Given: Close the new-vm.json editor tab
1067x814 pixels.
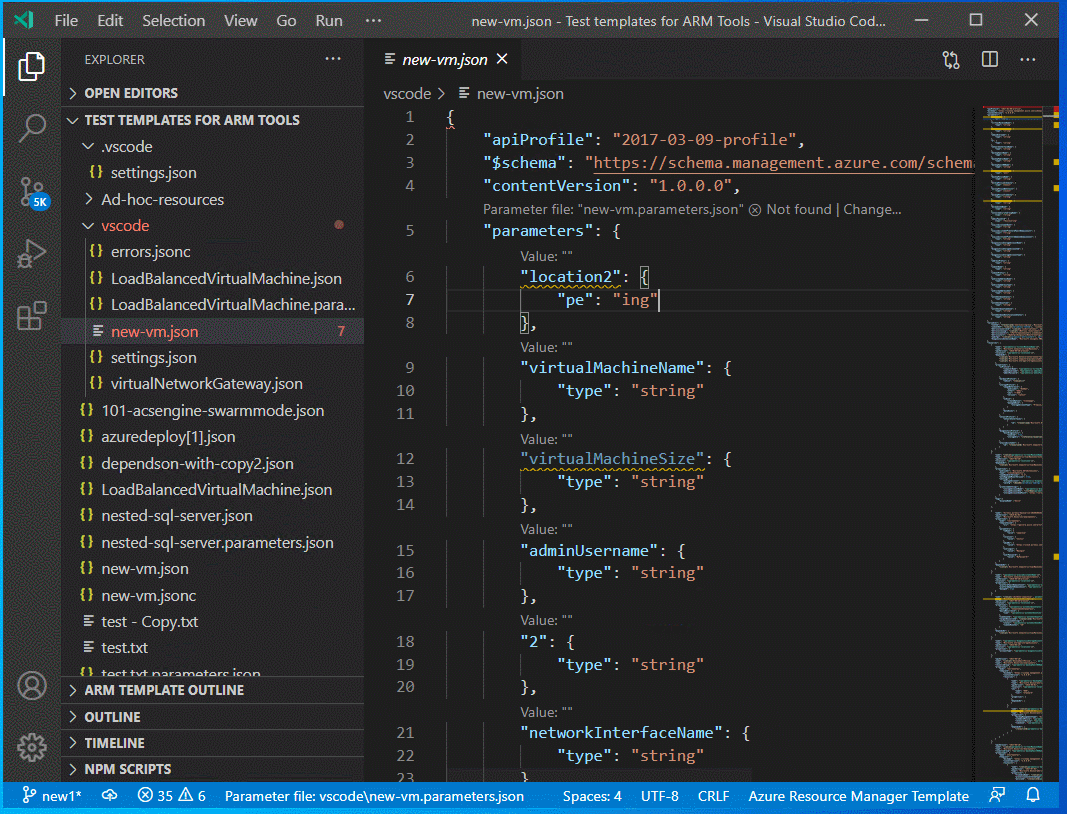Looking at the screenshot, I should pos(502,59).
